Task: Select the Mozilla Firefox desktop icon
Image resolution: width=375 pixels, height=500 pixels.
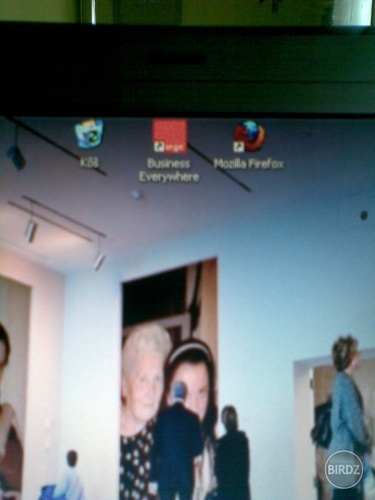Action: (249, 136)
